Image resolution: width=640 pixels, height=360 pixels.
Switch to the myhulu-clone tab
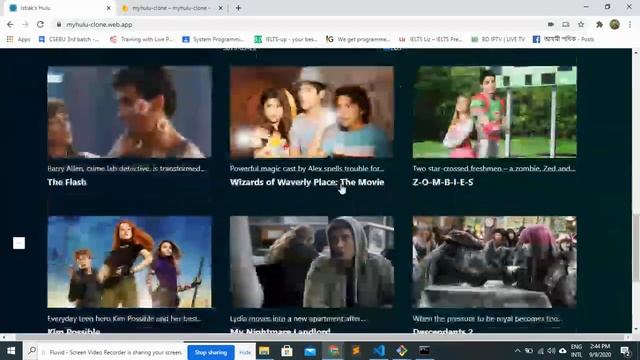point(171,8)
